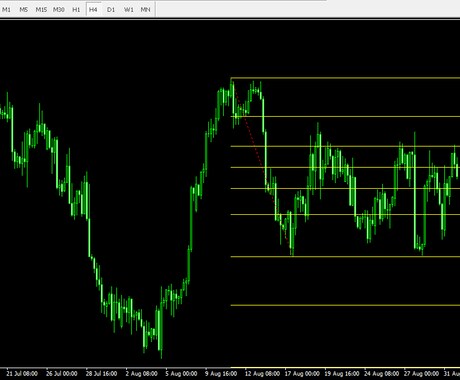Select the lowest Fibonacci extension level line
This screenshot has width=460, height=380.
click(x=345, y=305)
